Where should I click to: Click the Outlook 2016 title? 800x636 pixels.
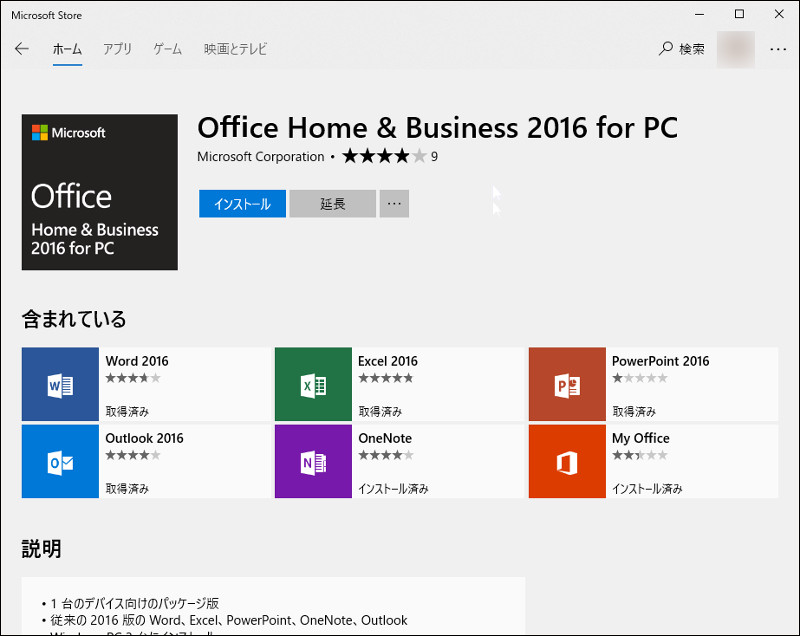[x=144, y=438]
